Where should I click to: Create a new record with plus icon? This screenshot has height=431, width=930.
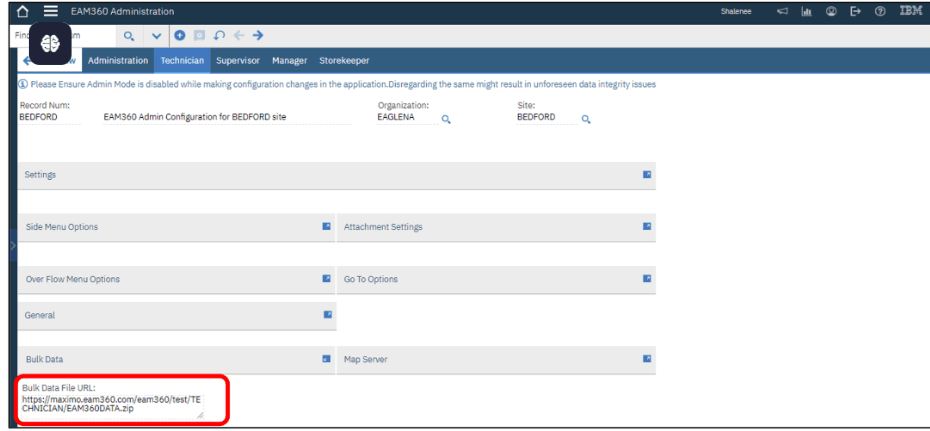[180, 36]
